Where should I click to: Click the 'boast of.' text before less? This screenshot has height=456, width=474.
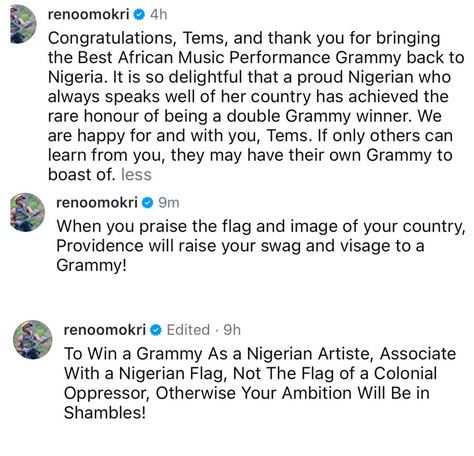coord(82,175)
